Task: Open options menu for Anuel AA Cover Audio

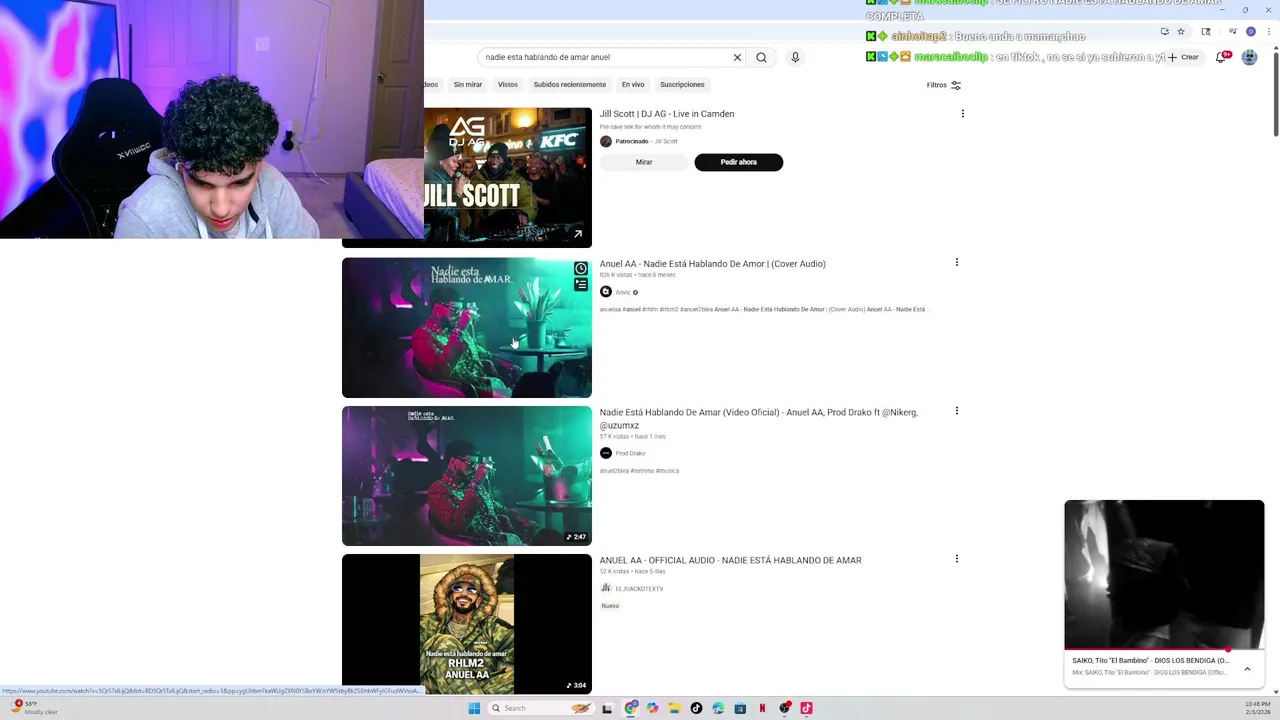Action: click(956, 262)
